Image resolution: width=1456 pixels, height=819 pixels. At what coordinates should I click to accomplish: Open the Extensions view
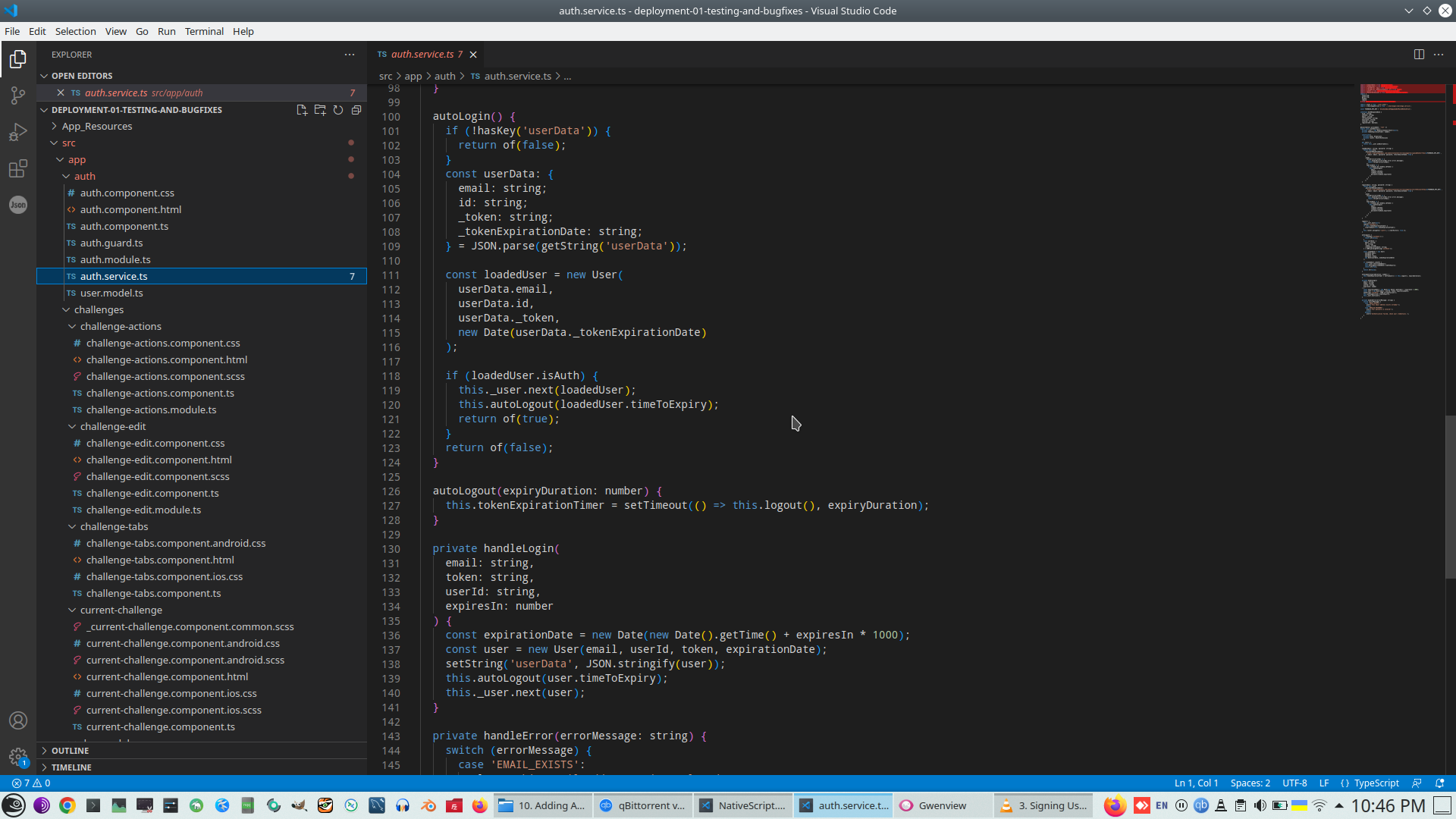click(18, 168)
